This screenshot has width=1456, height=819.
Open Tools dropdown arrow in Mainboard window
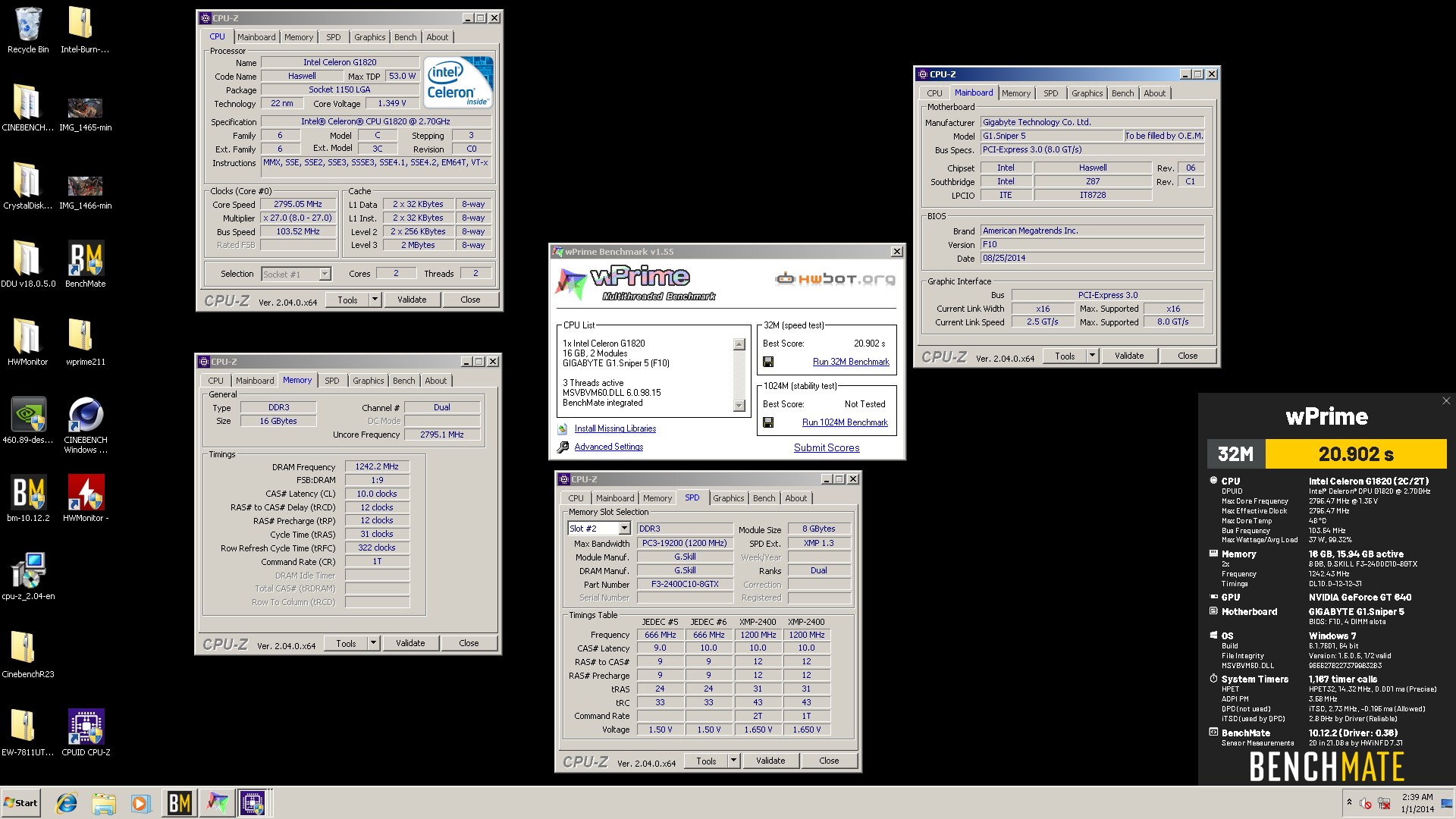1091,356
